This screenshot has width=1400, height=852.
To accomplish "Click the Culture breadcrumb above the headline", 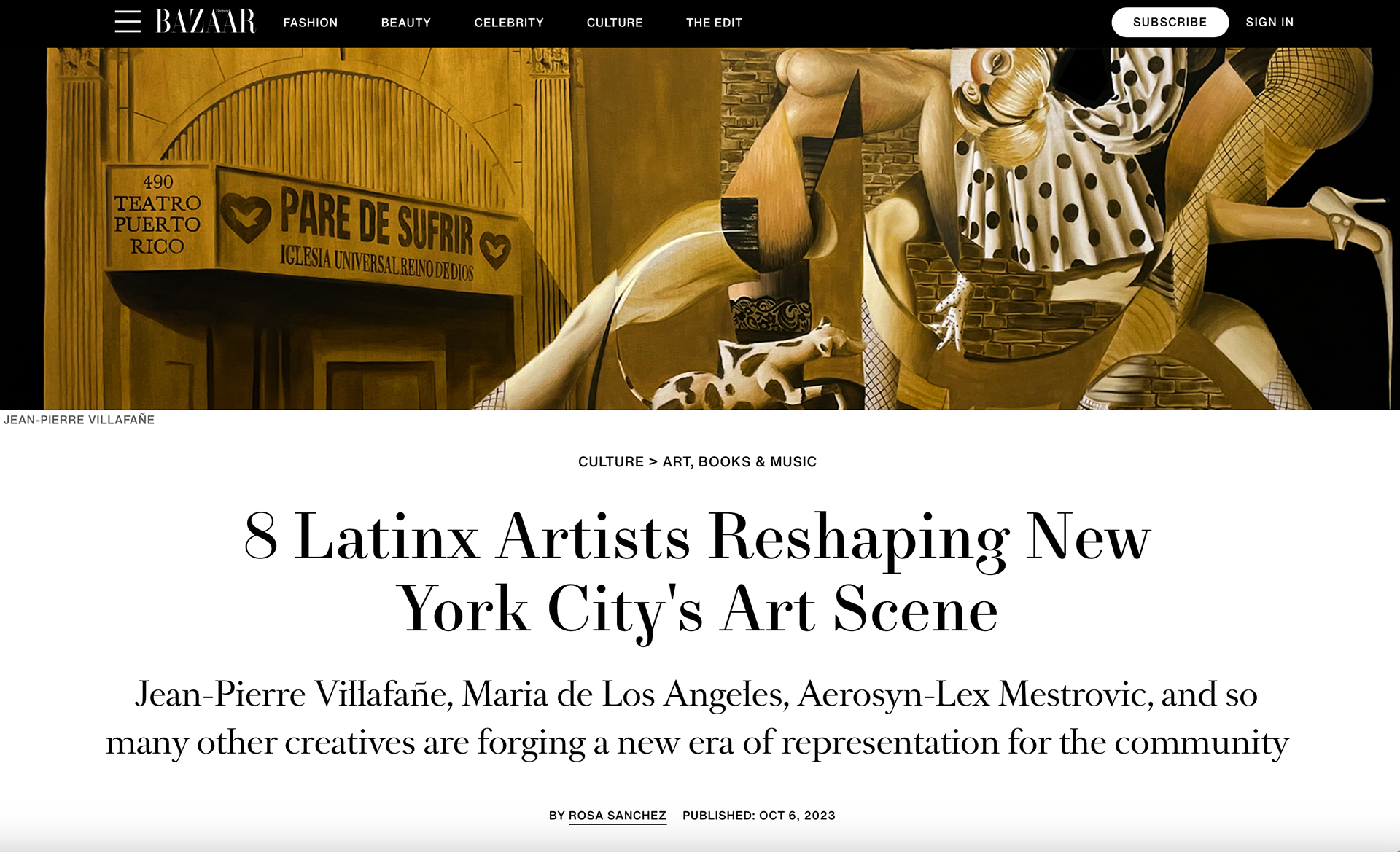I will [611, 461].
